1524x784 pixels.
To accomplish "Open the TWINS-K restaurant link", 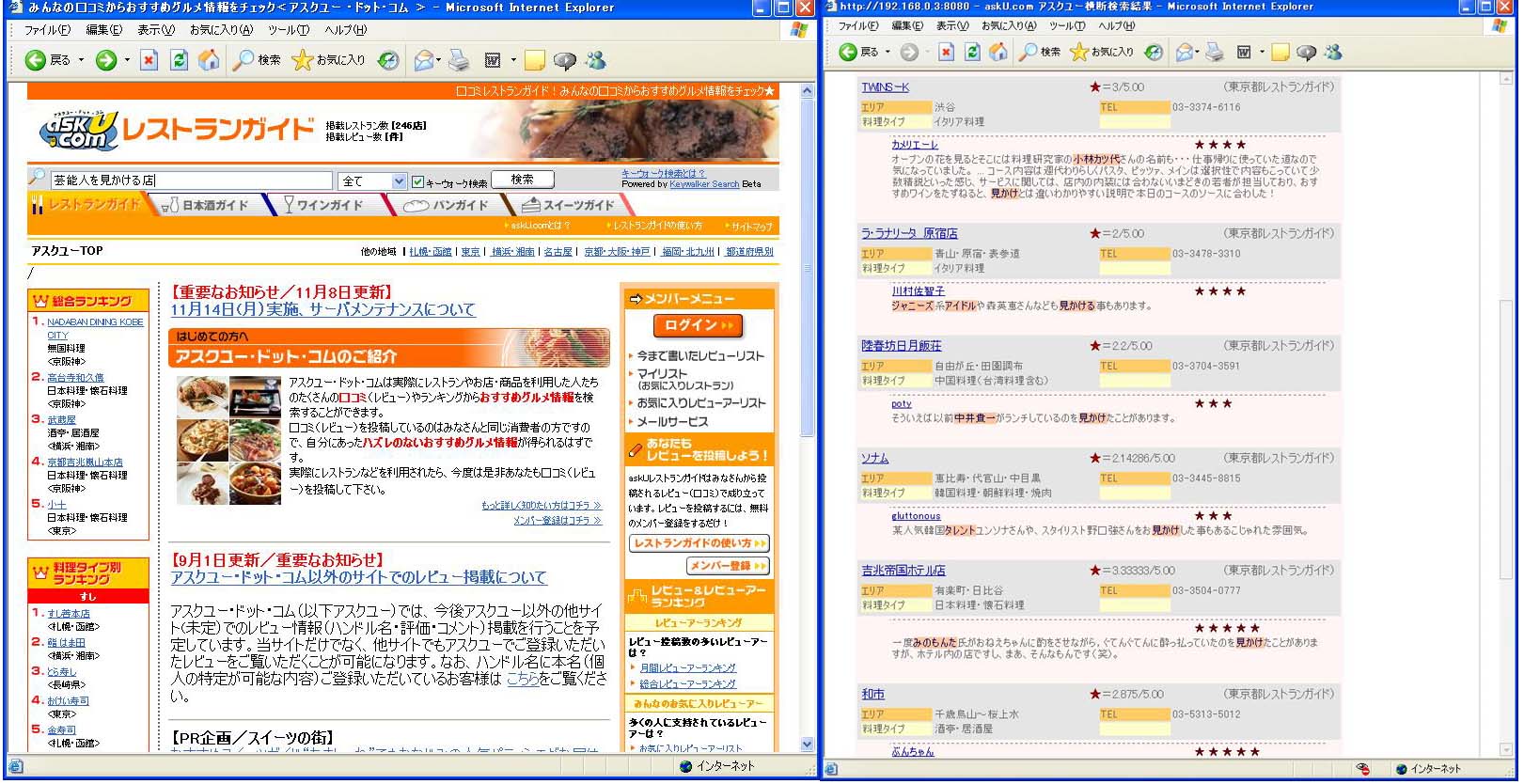I will tap(885, 87).
